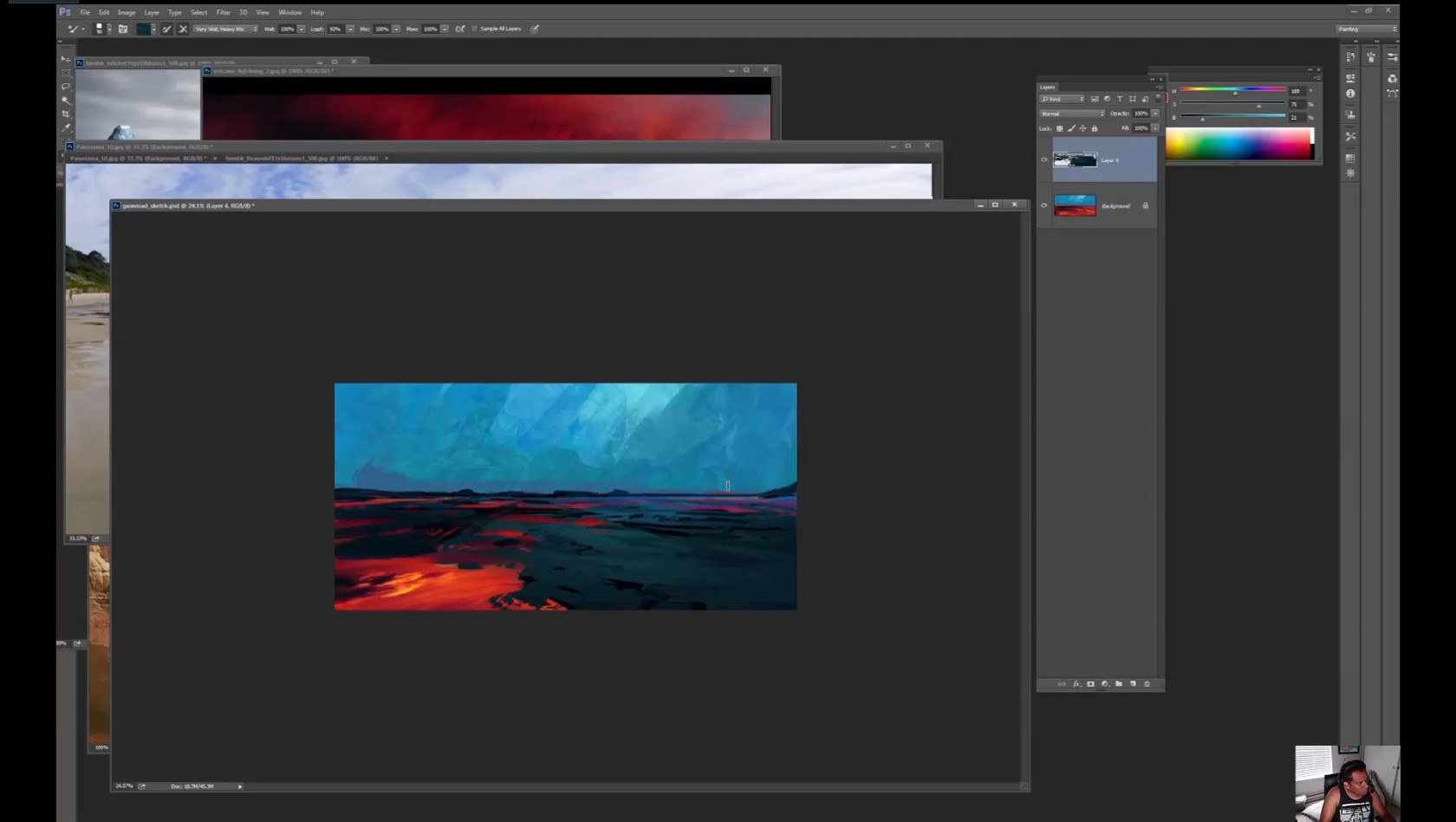
Task: Open the Filter menu
Action: pos(223,12)
